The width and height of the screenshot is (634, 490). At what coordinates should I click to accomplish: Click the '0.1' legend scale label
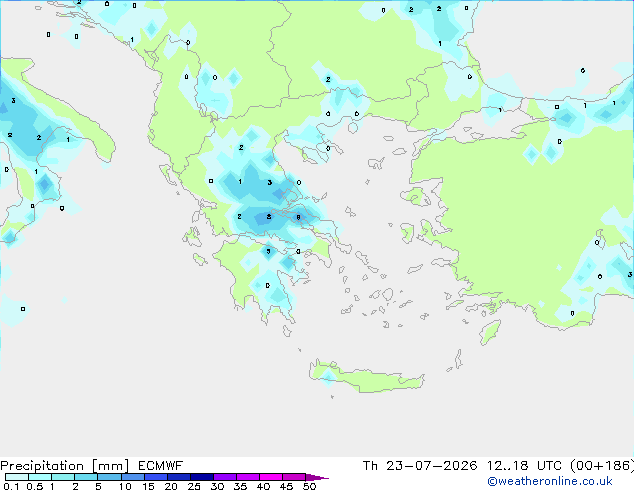(11, 486)
